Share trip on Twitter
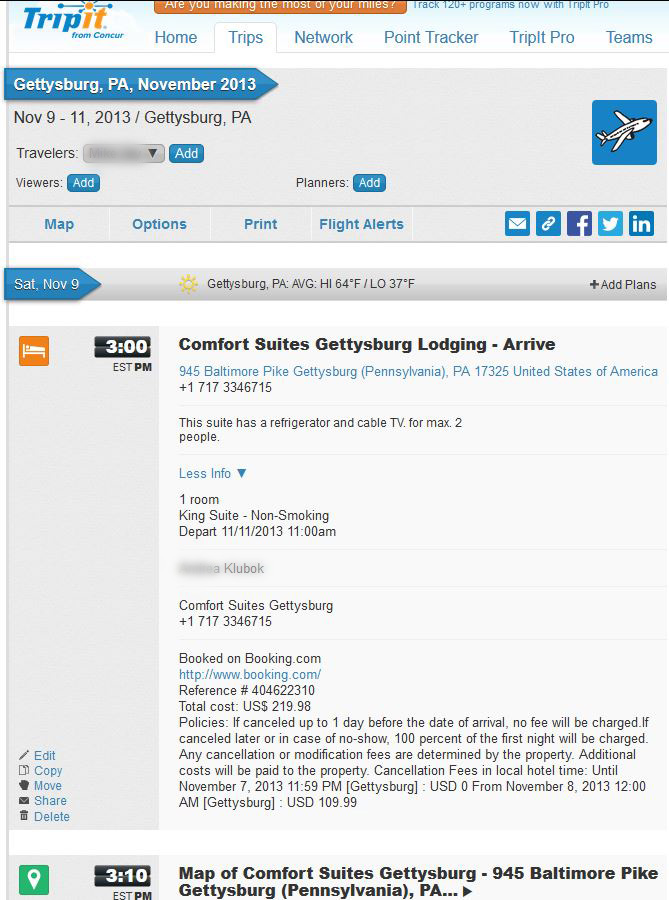The width and height of the screenshot is (669, 900). pyautogui.click(x=610, y=224)
